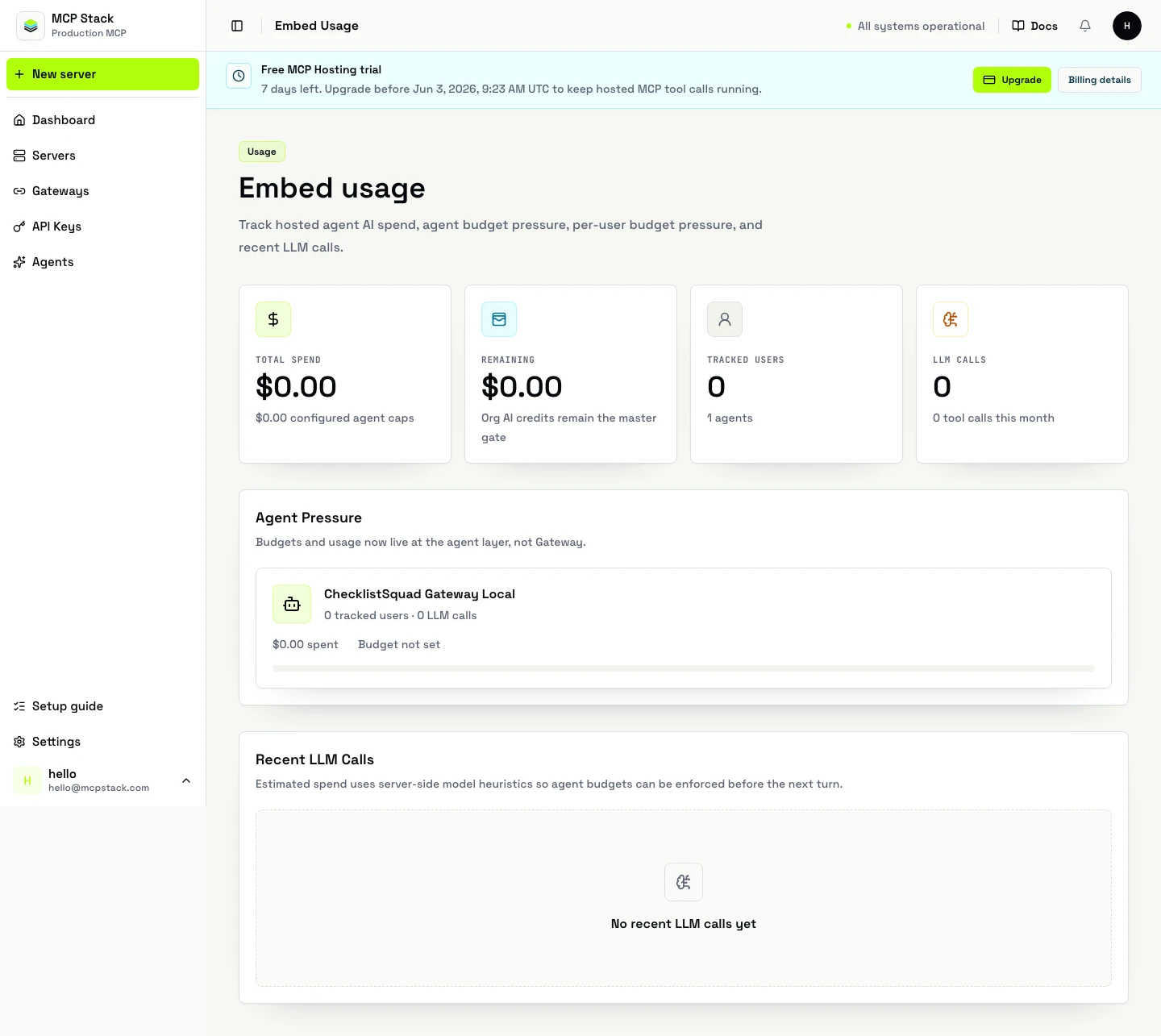Click the Embed Usage breadcrumb title
This screenshot has height=1036, width=1161.
coord(317,26)
